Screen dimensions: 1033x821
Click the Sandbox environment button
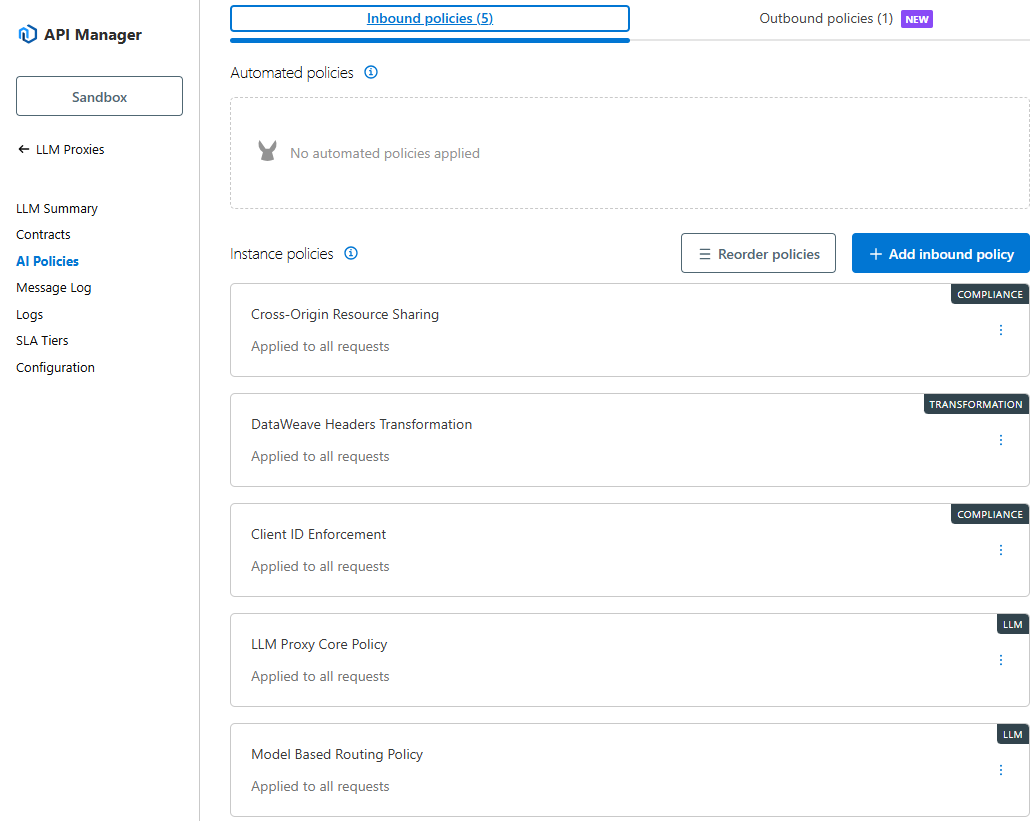tap(99, 96)
